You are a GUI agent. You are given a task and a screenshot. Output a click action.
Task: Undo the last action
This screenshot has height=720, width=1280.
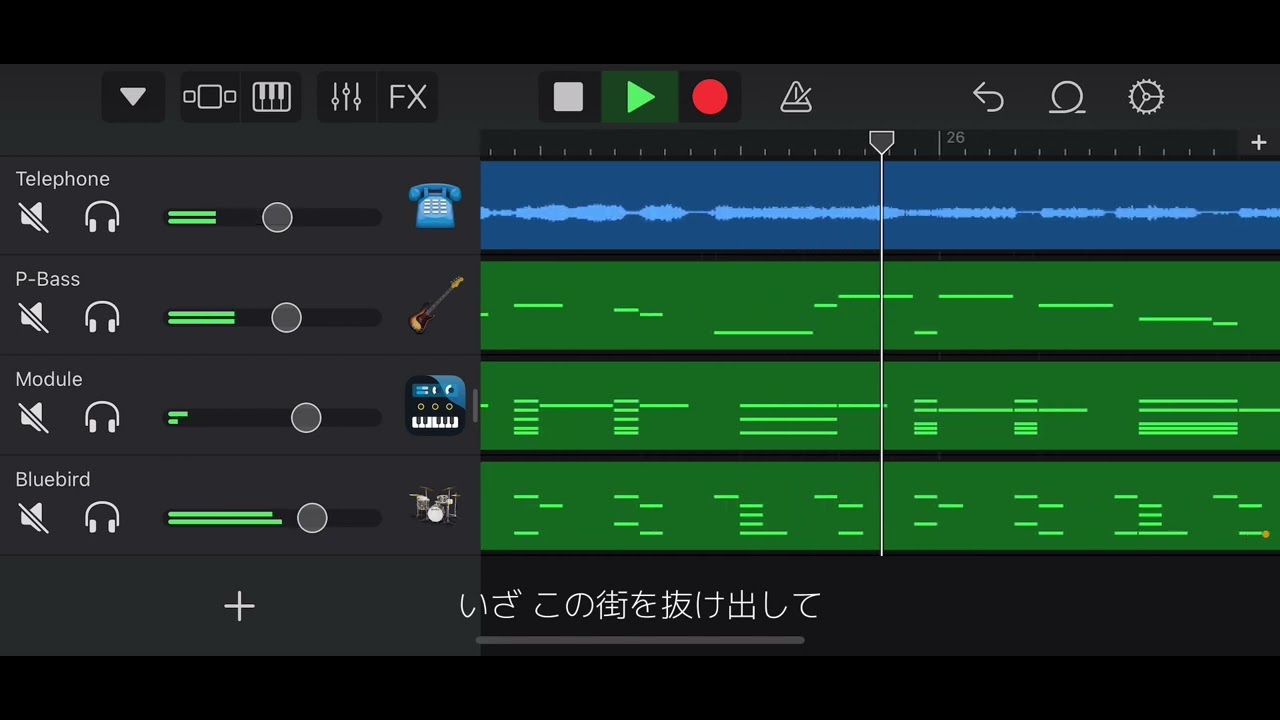point(988,97)
